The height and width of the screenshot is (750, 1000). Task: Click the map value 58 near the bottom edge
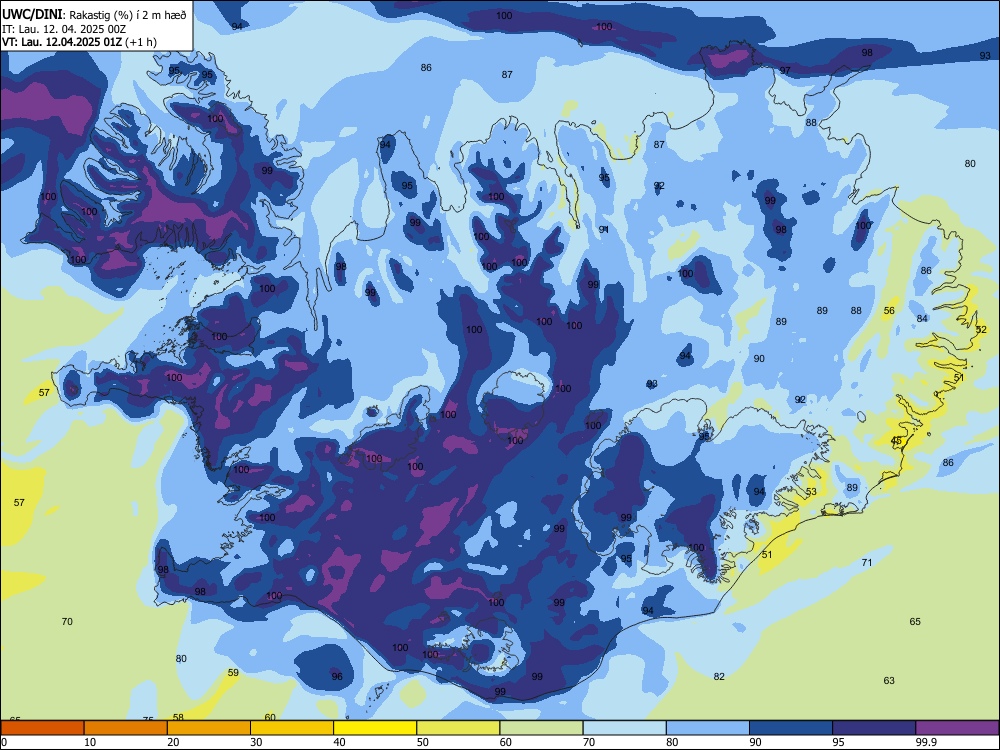point(178,717)
